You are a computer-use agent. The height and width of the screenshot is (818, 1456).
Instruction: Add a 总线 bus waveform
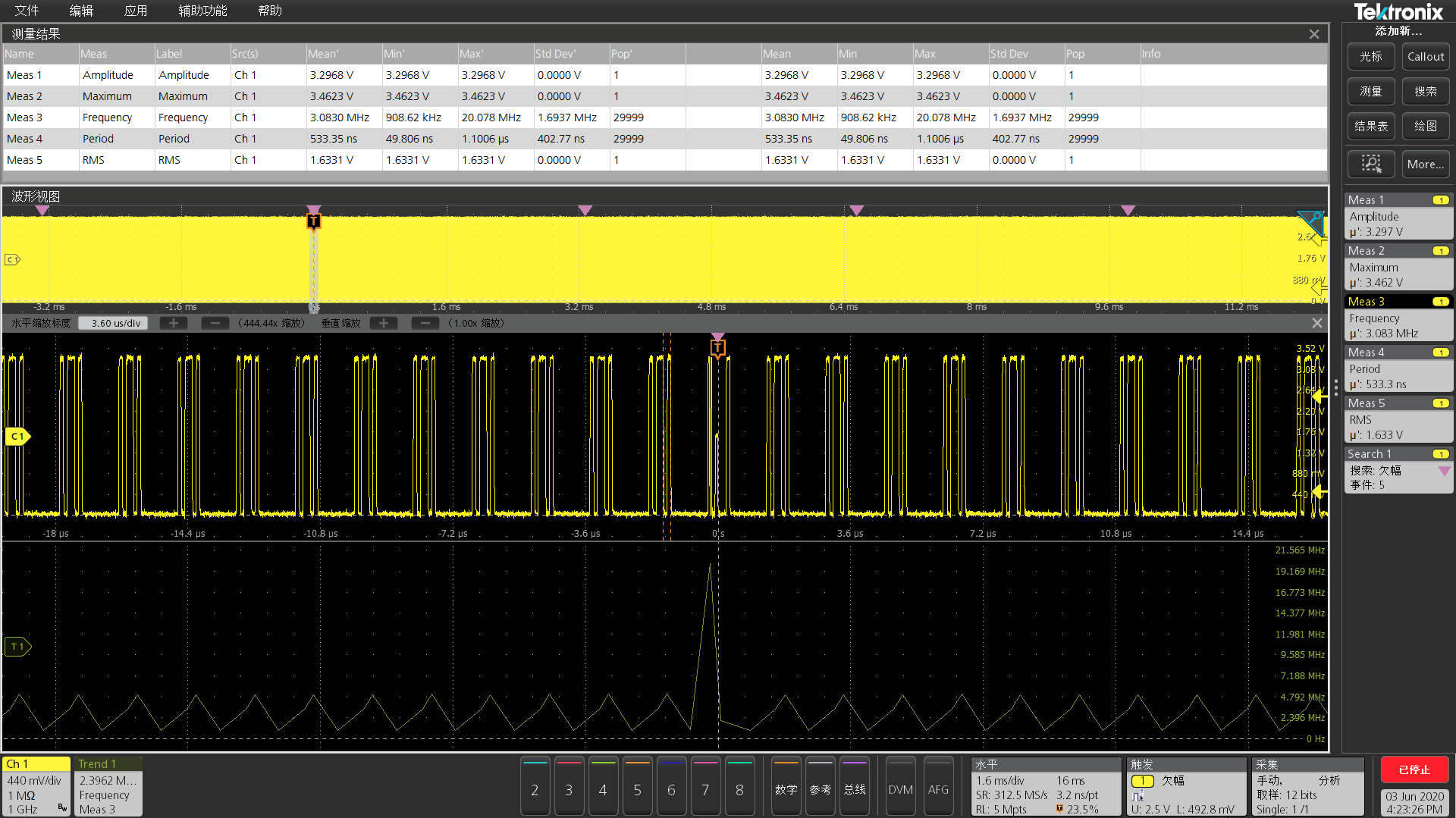tap(855, 786)
